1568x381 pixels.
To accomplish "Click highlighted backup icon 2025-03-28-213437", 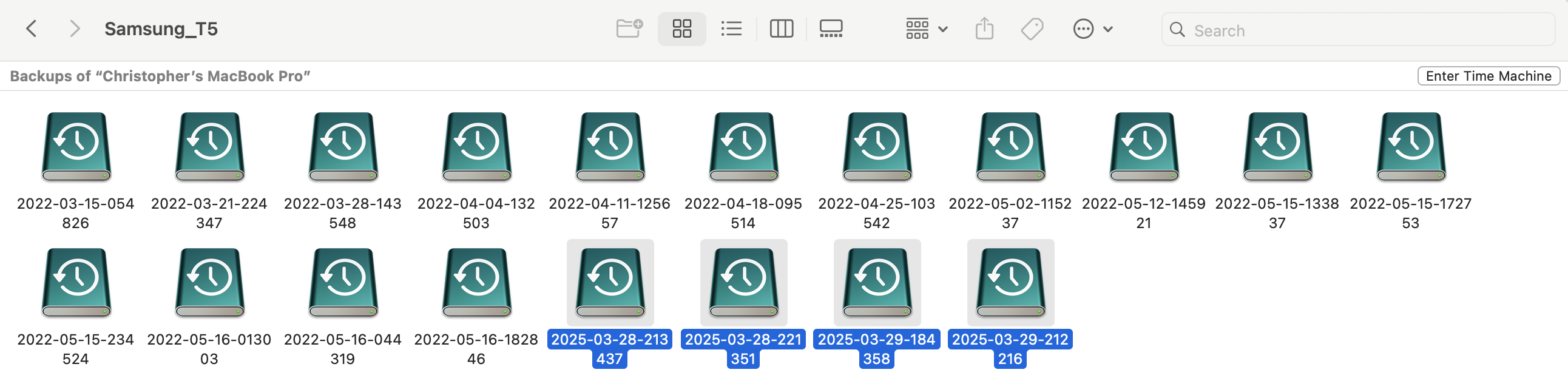I will pyautogui.click(x=610, y=283).
